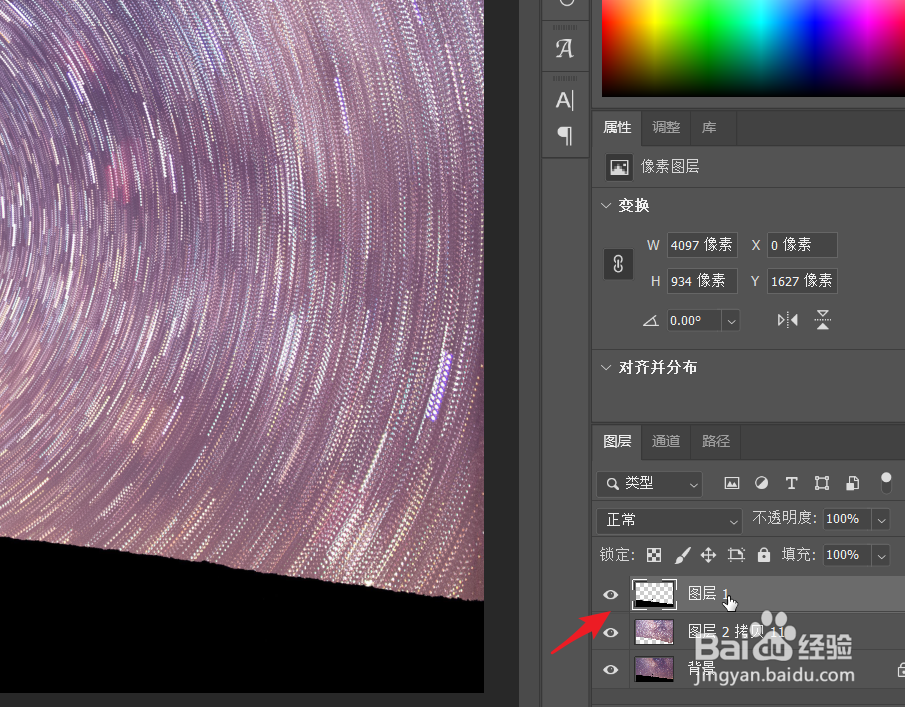Click the rotation angle field 0.00°
905x707 pixels.
coord(694,321)
